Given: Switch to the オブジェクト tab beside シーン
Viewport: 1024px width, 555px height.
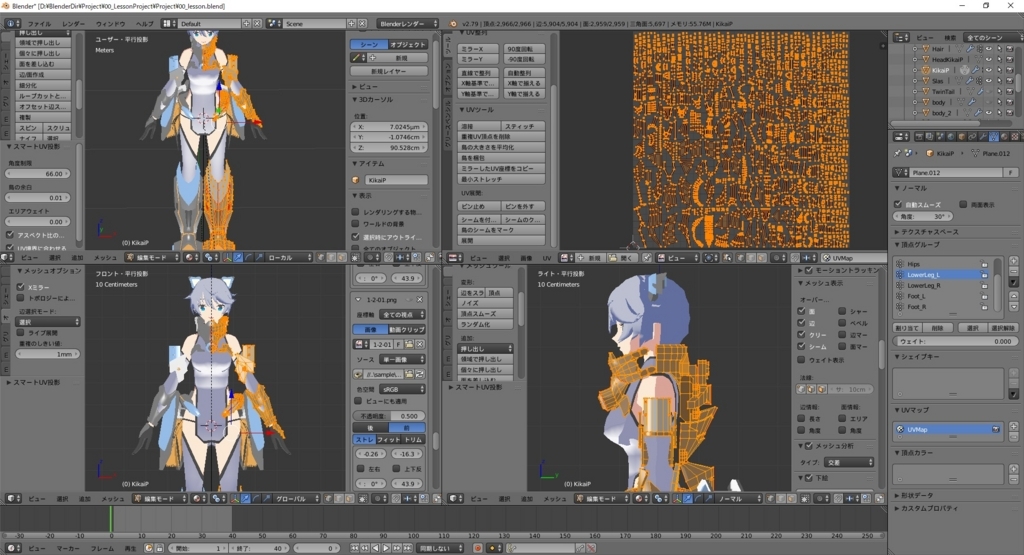Looking at the screenshot, I should point(408,44).
